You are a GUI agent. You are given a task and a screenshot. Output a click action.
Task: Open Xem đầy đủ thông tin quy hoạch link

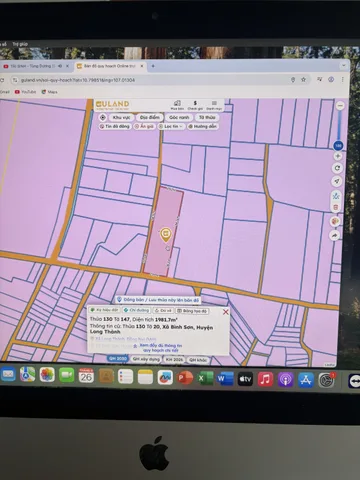tap(160, 348)
